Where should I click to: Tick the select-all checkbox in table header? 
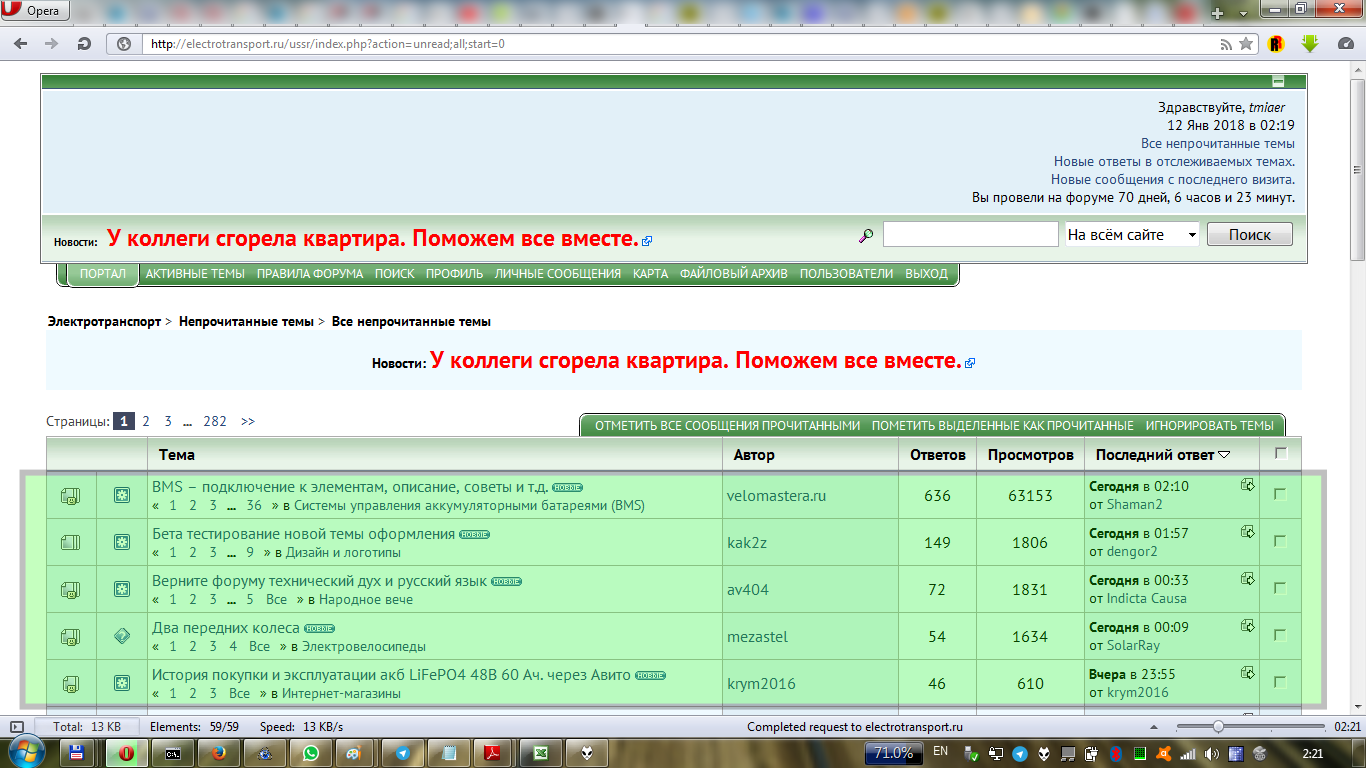pyautogui.click(x=1281, y=453)
